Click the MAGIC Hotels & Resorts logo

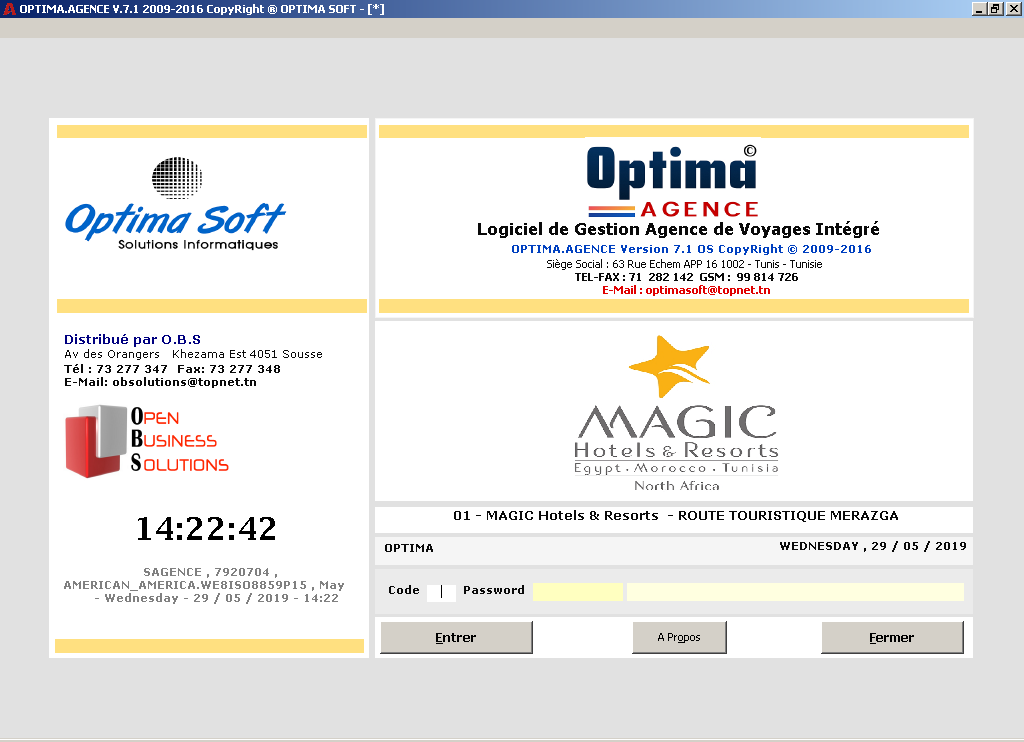677,413
